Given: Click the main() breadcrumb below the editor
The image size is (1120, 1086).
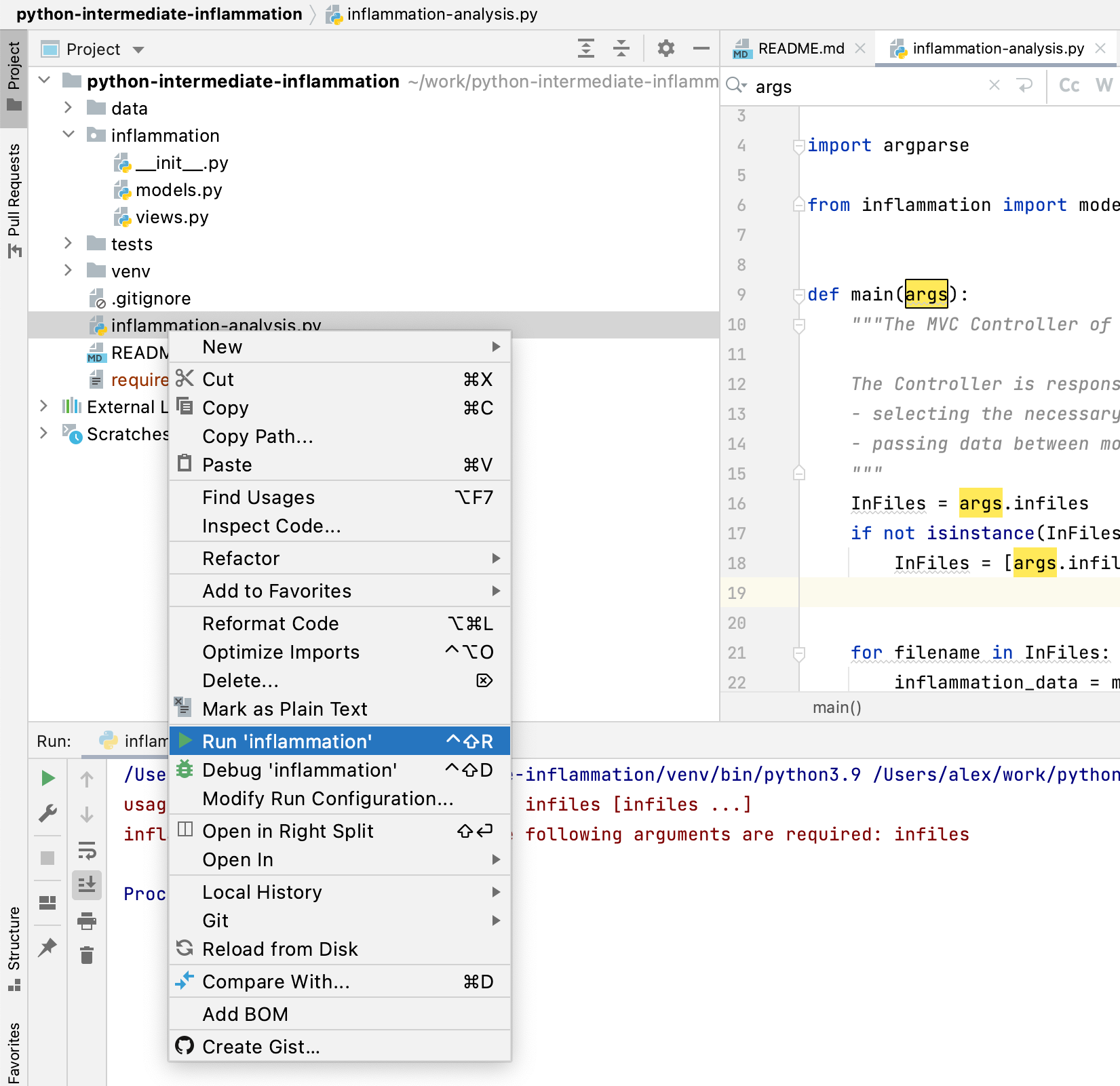Looking at the screenshot, I should pos(836,707).
